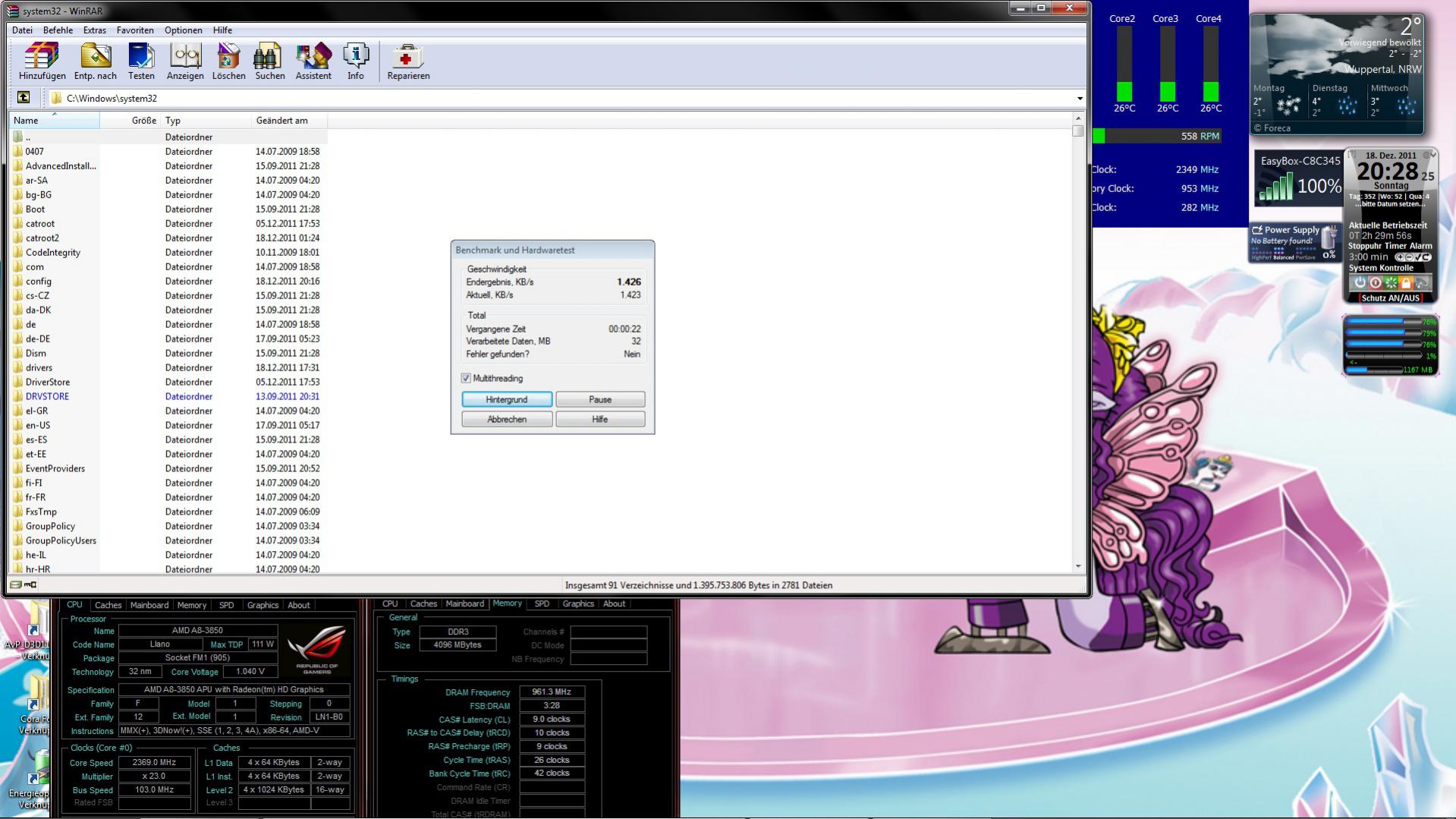Image resolution: width=1456 pixels, height=819 pixels.
Task: Click the timer plus icon in the clock widget
Action: coord(1400,257)
